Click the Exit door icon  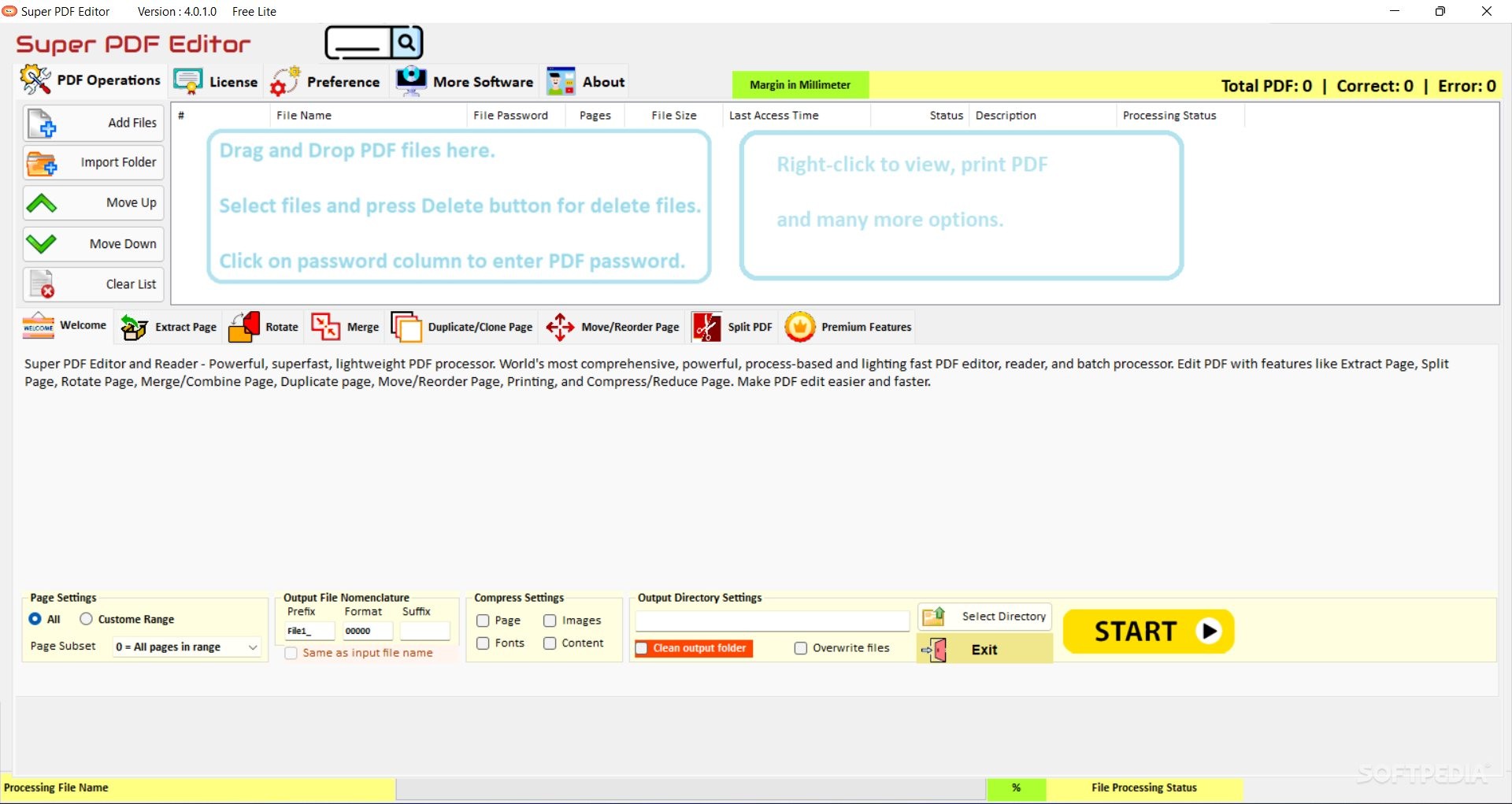pos(934,650)
